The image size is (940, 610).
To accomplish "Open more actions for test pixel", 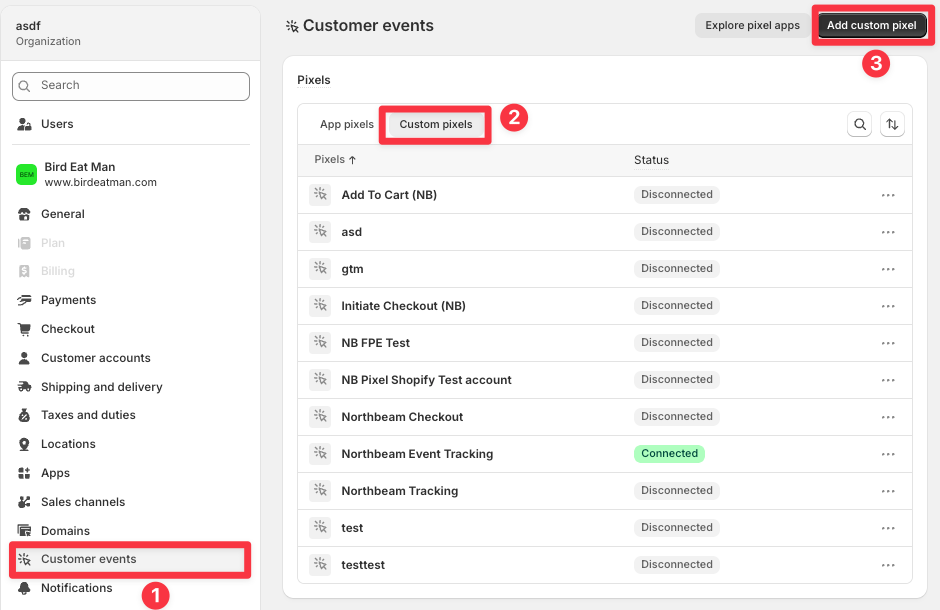I will click(888, 528).
